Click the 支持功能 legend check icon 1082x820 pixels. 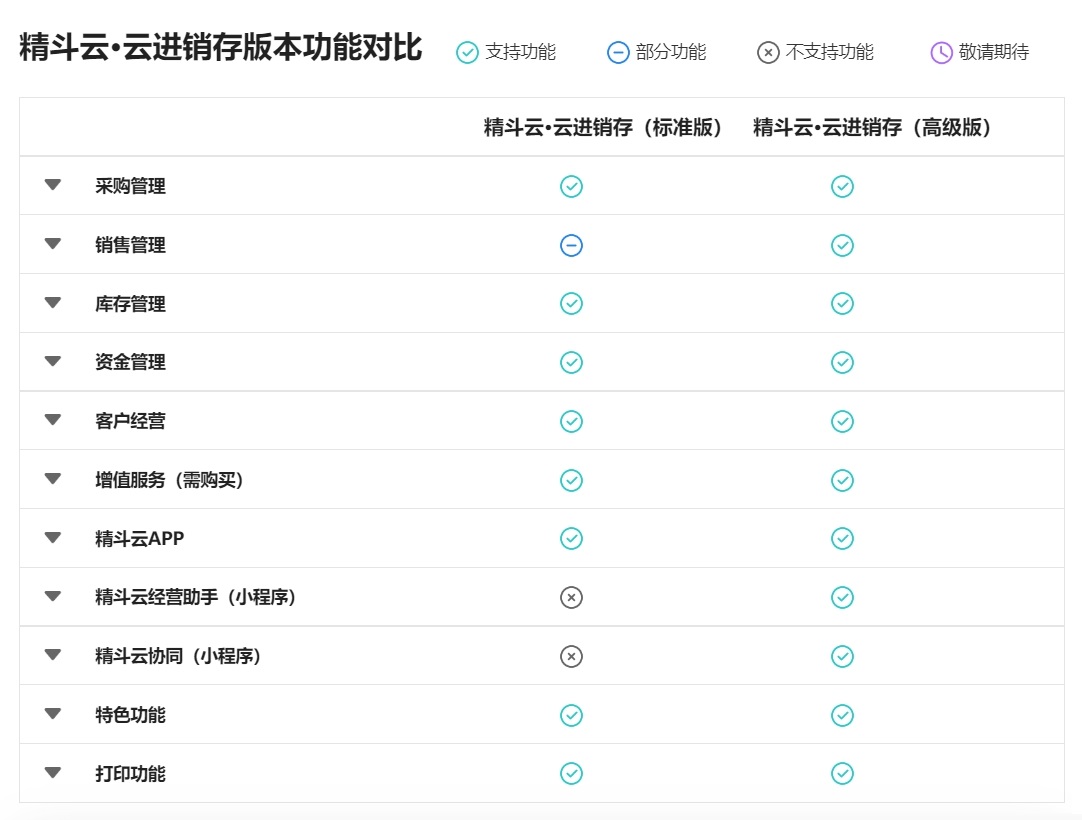tap(467, 52)
